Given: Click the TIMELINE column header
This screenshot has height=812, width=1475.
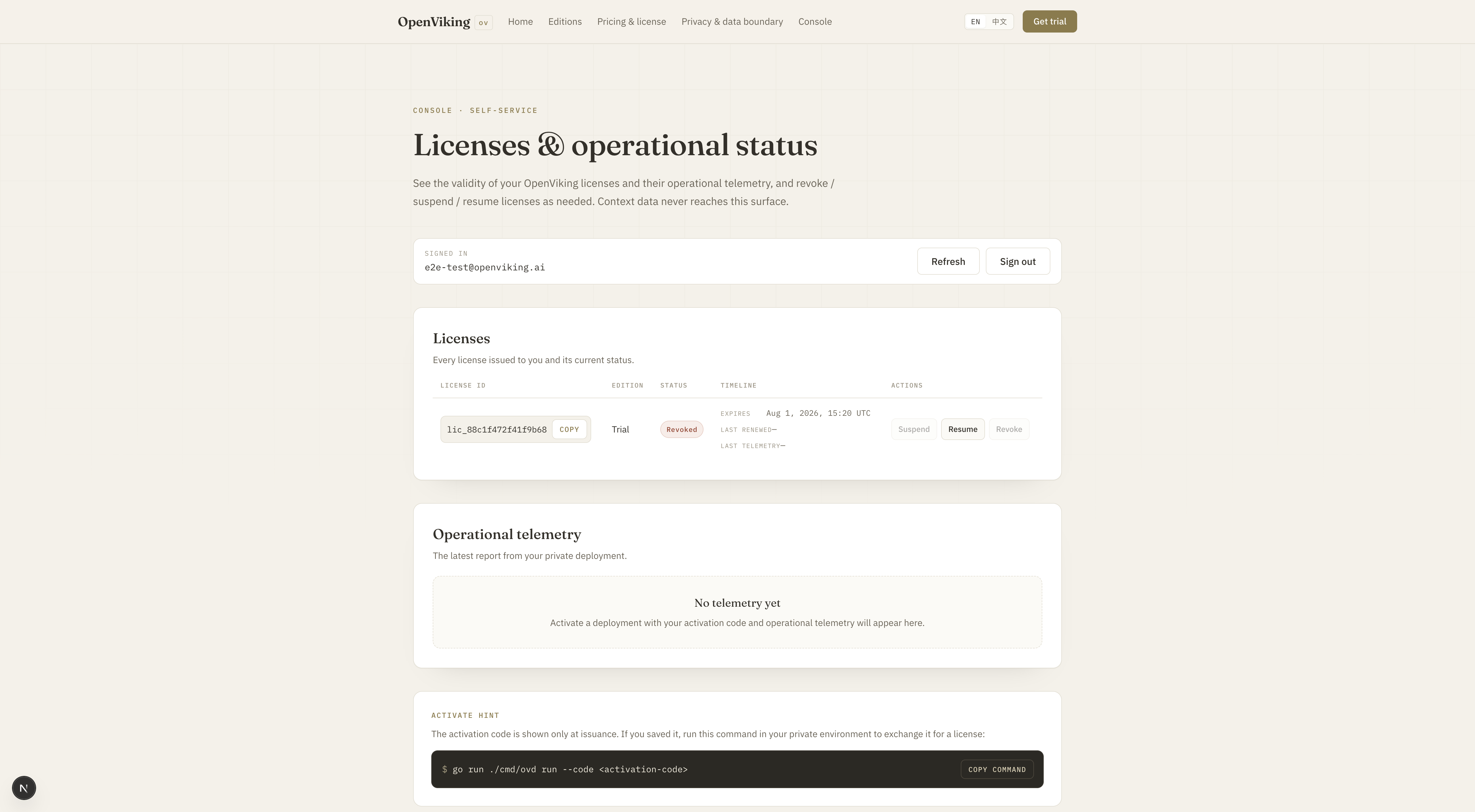Looking at the screenshot, I should [x=738, y=385].
